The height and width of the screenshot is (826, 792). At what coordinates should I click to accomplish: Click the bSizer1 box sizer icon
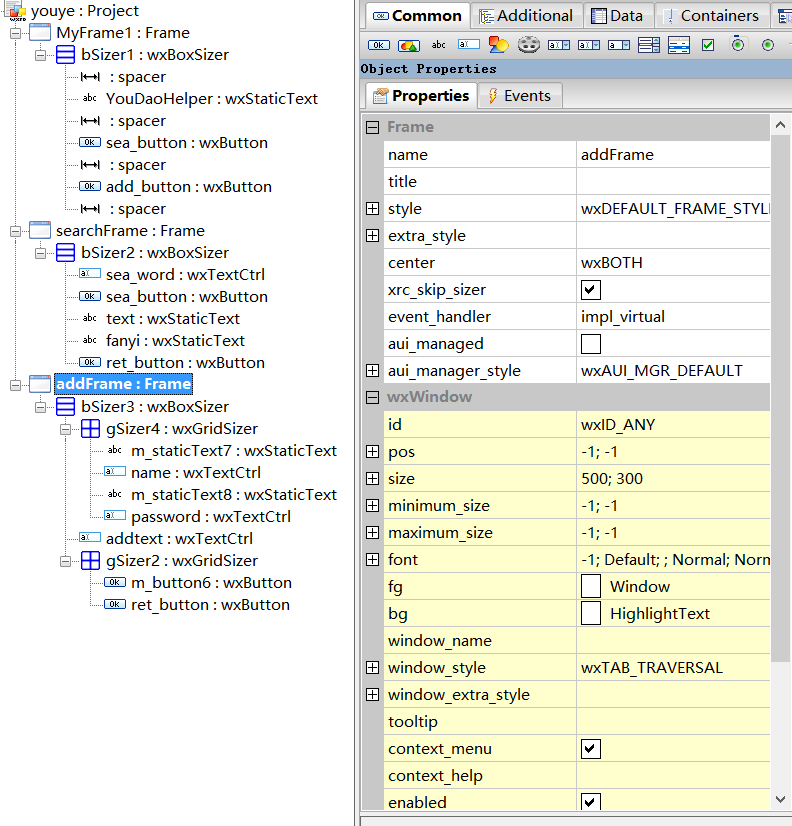pos(65,55)
